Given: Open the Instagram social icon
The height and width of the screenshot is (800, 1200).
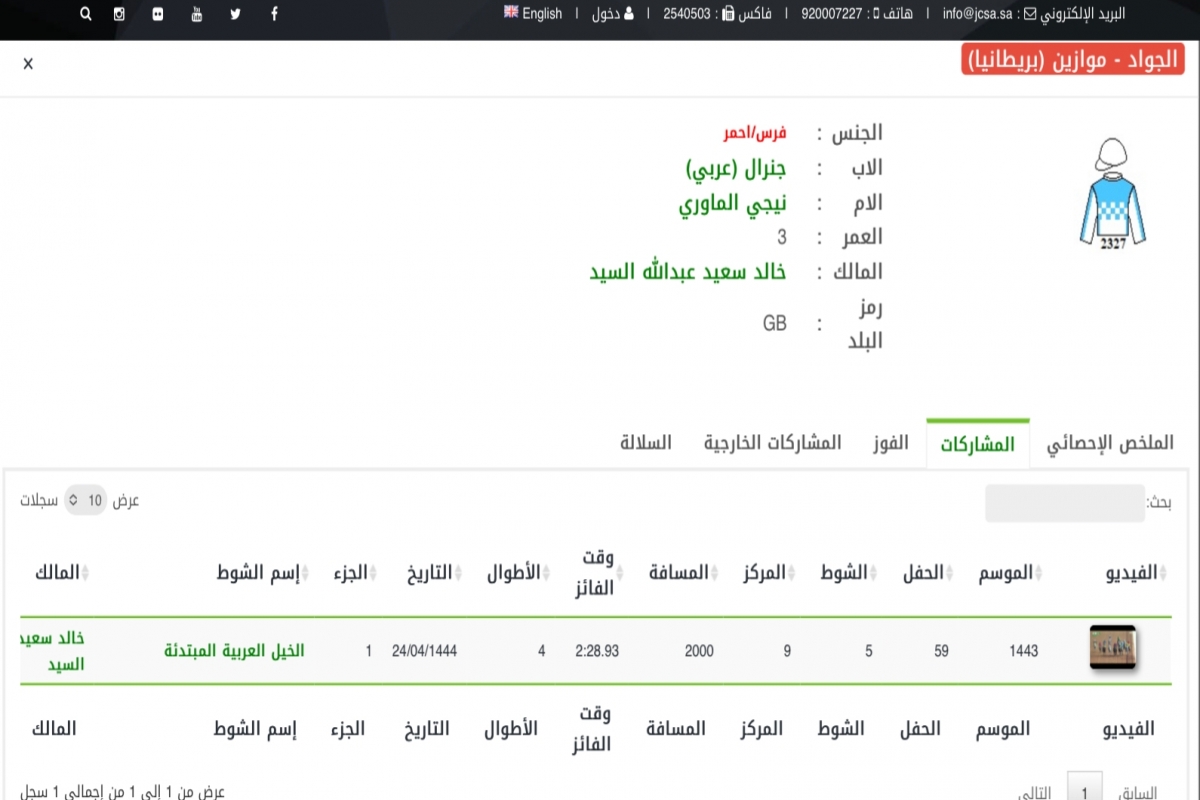Looking at the screenshot, I should tap(120, 14).
